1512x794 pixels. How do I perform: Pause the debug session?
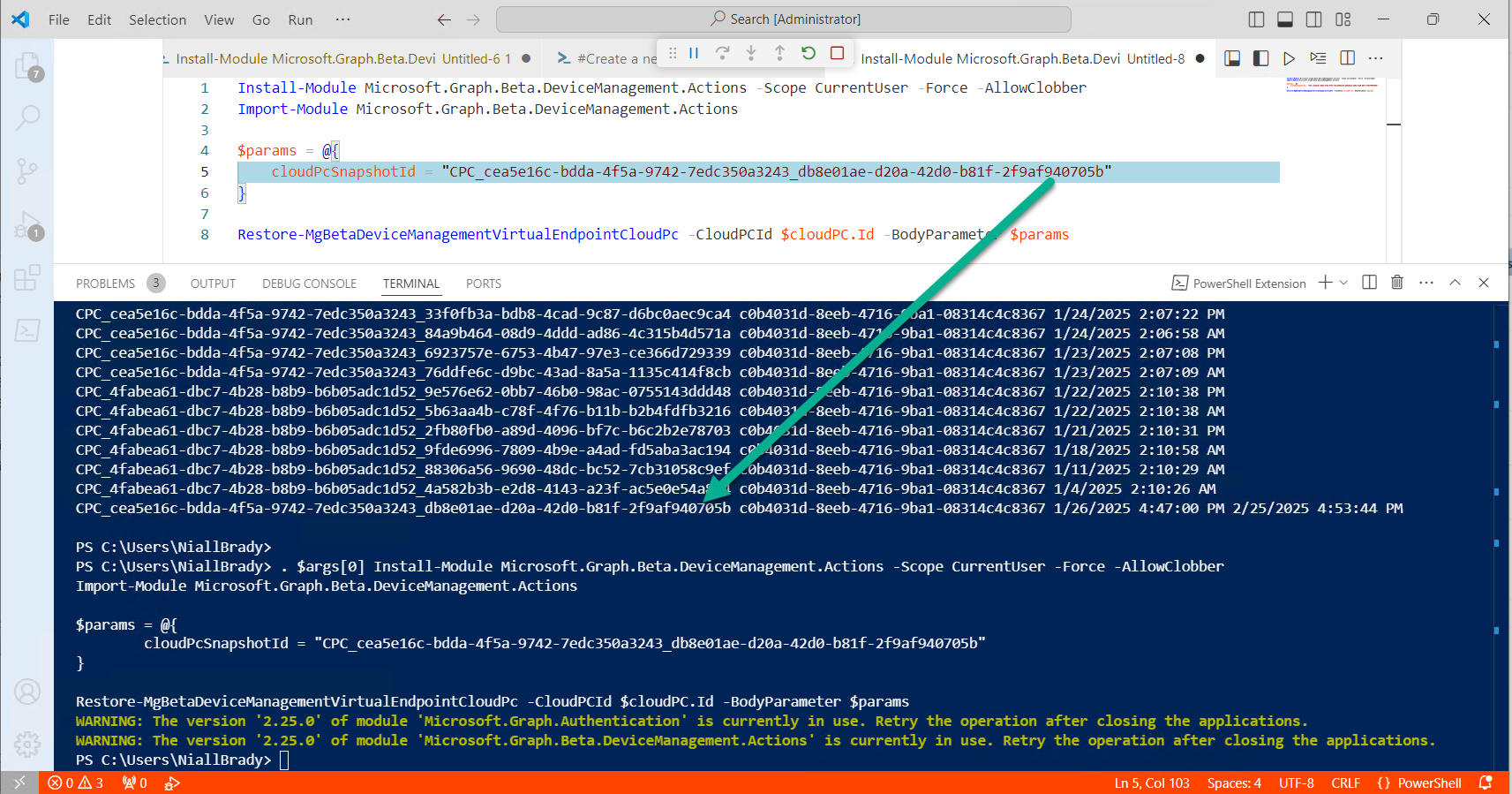[694, 53]
